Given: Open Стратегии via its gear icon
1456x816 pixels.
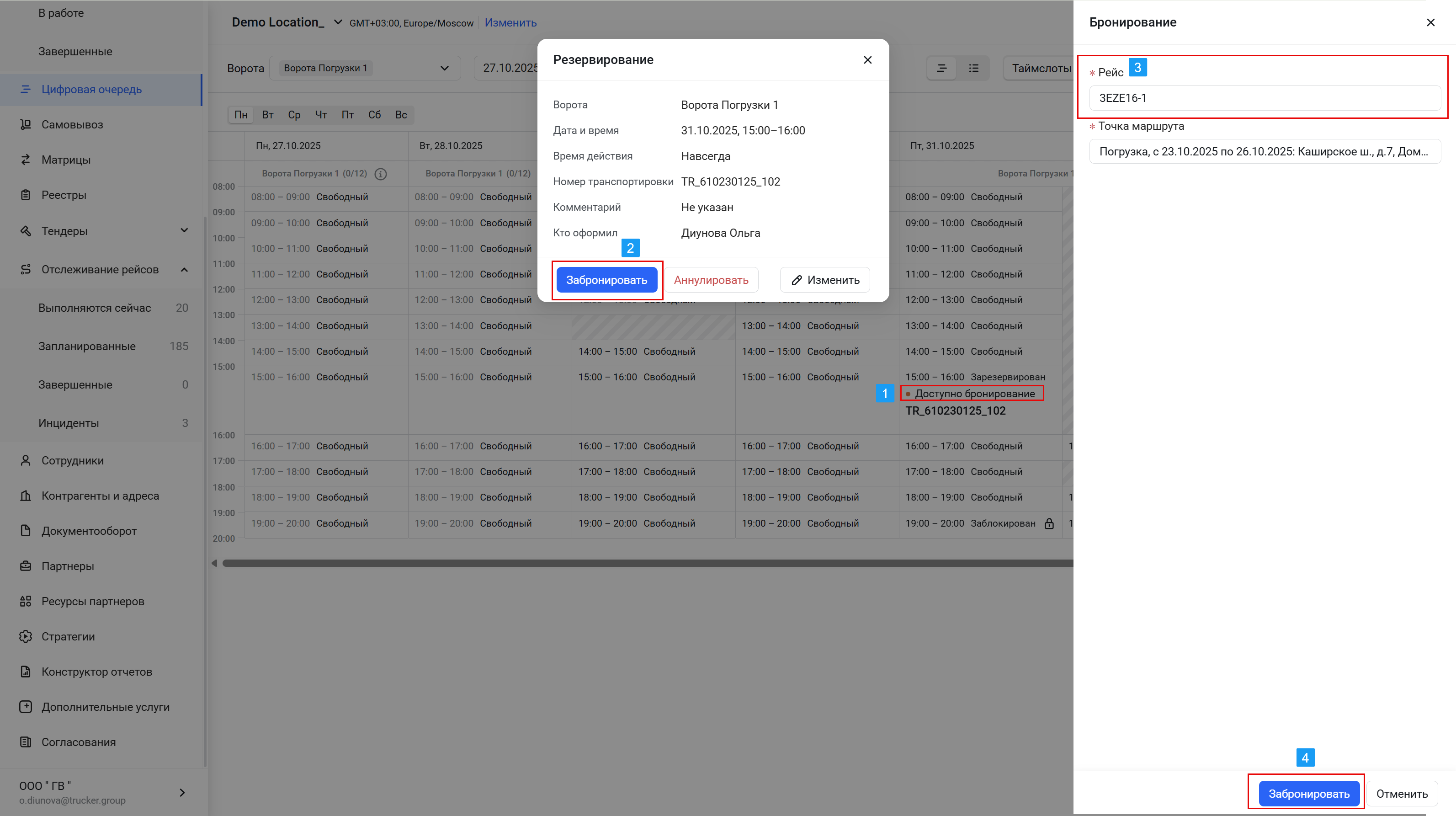Looking at the screenshot, I should pyautogui.click(x=26, y=636).
